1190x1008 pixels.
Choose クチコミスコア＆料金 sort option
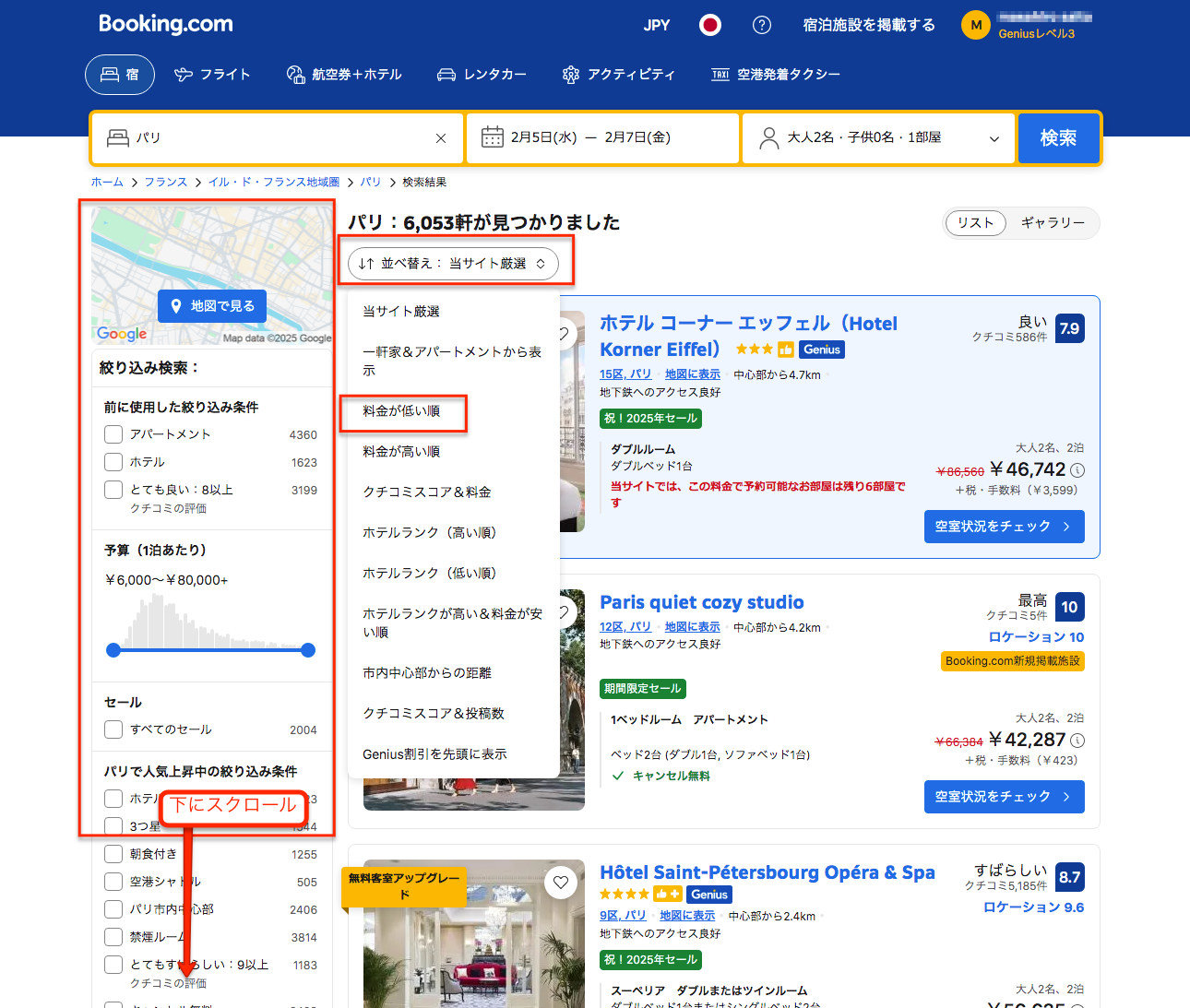pos(426,492)
